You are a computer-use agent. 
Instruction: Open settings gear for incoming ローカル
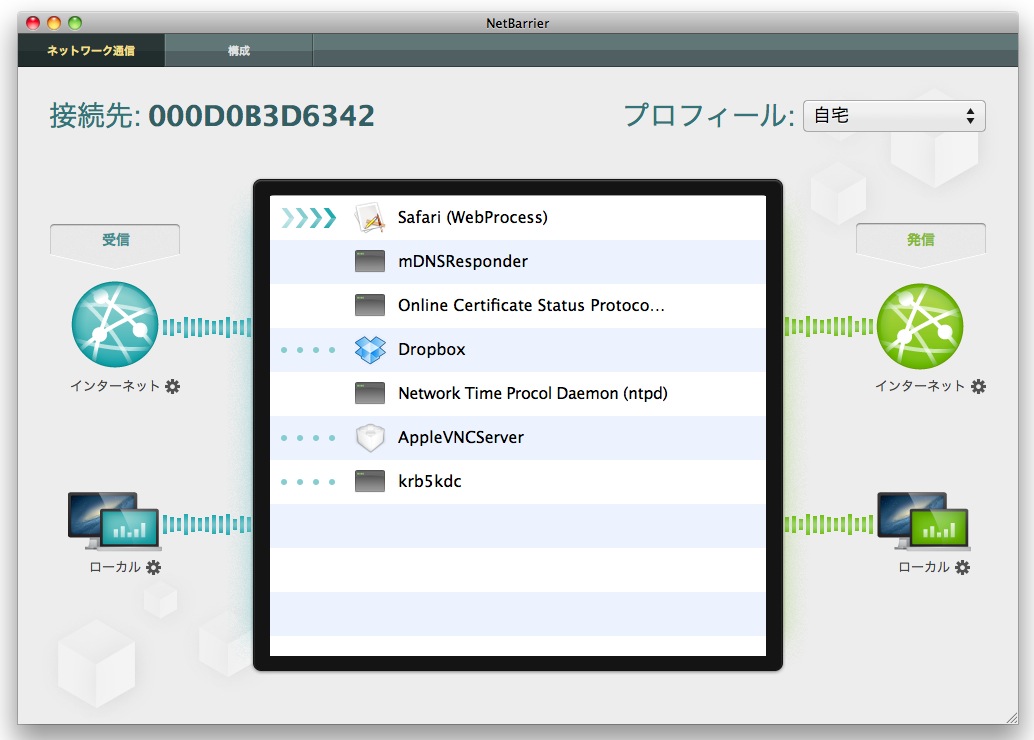(x=154, y=567)
